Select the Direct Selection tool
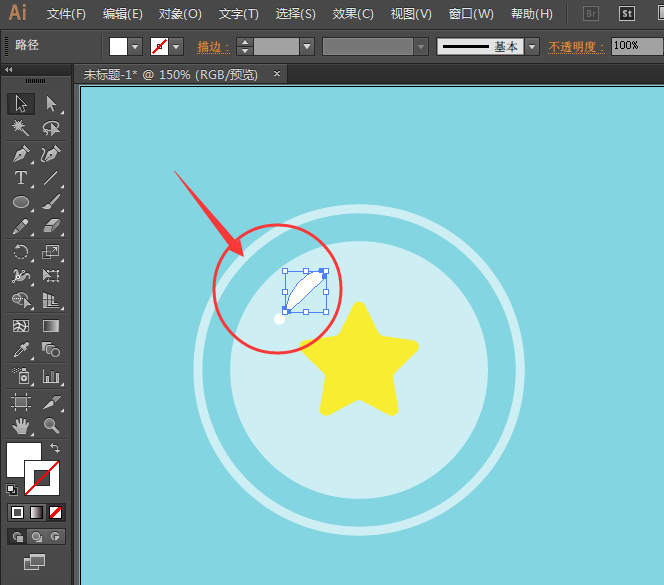Image resolution: width=664 pixels, height=585 pixels. point(51,104)
